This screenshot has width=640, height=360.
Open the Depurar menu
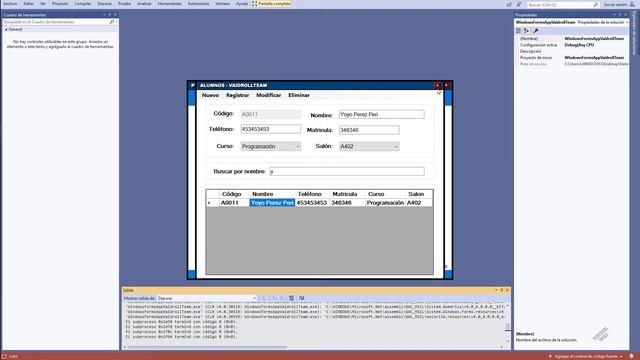coord(104,4)
